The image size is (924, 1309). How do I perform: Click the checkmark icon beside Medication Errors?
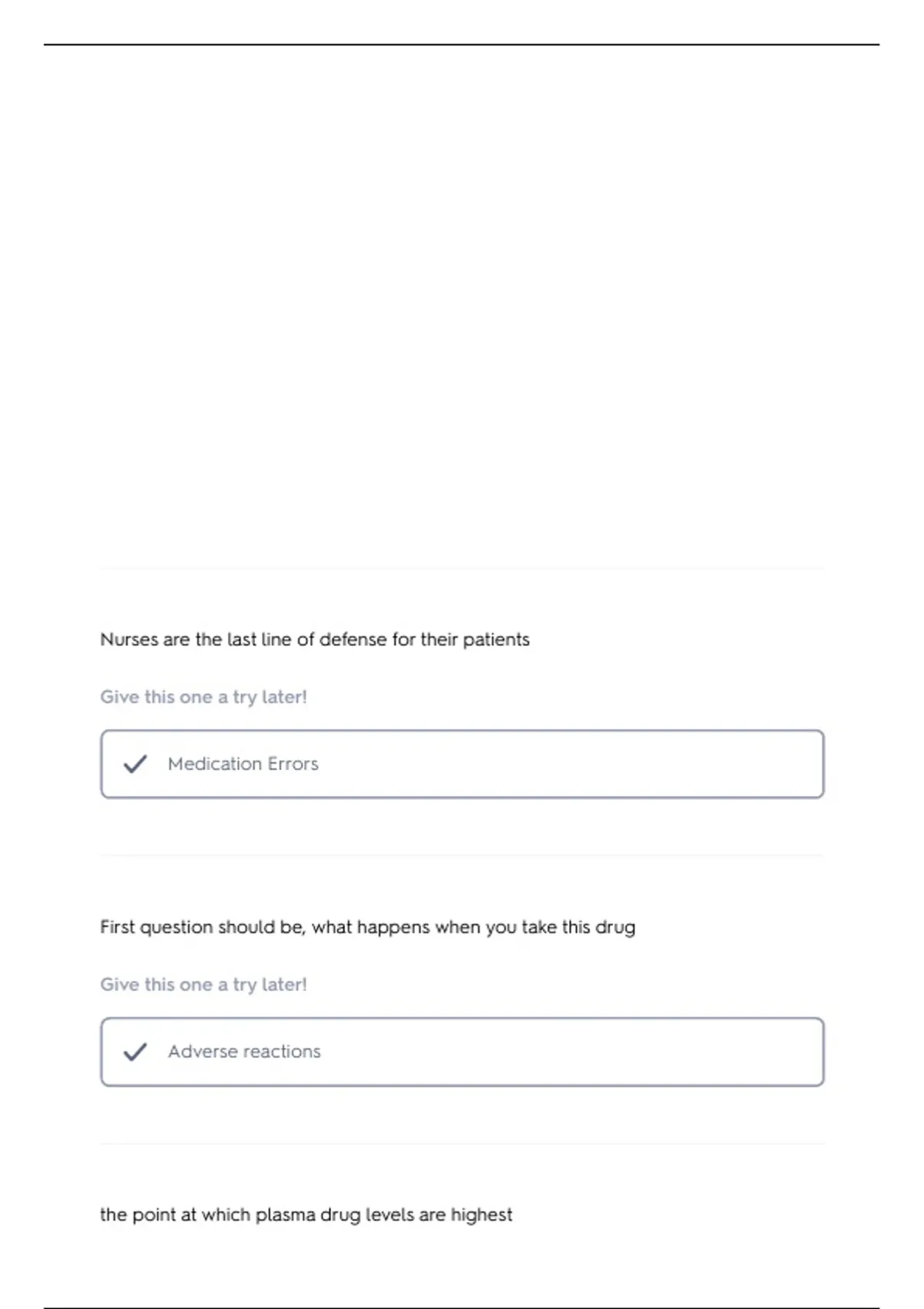pos(135,764)
